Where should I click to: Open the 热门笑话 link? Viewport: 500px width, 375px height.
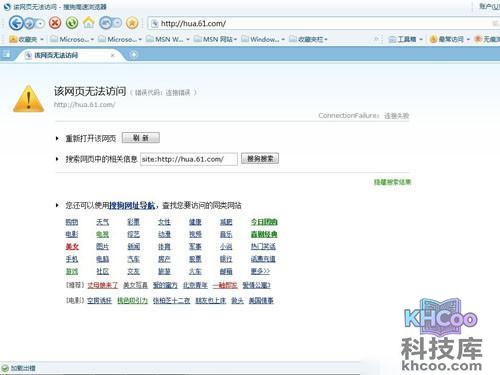coord(263,247)
